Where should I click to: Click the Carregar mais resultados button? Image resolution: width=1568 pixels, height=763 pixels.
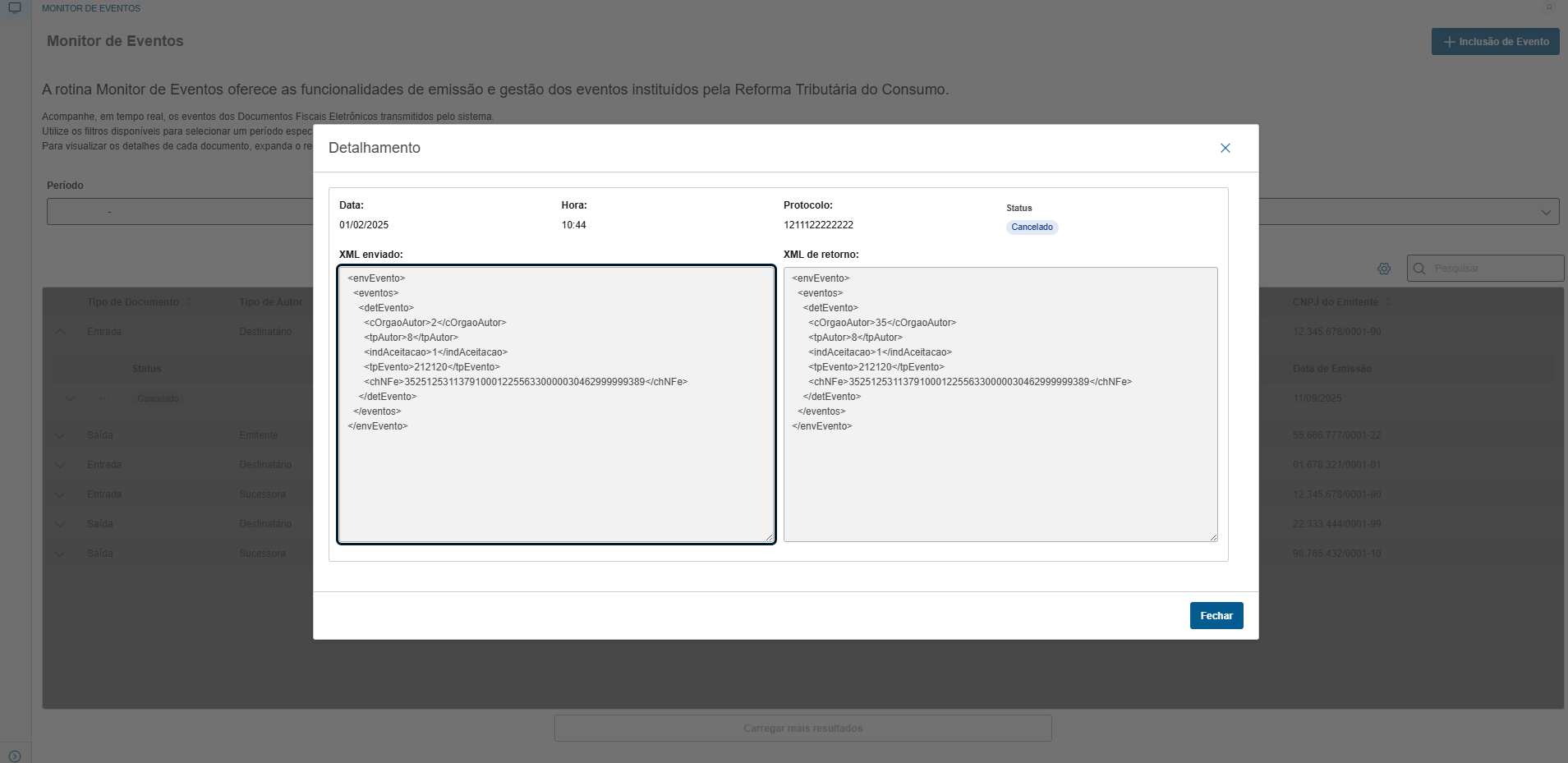point(802,729)
